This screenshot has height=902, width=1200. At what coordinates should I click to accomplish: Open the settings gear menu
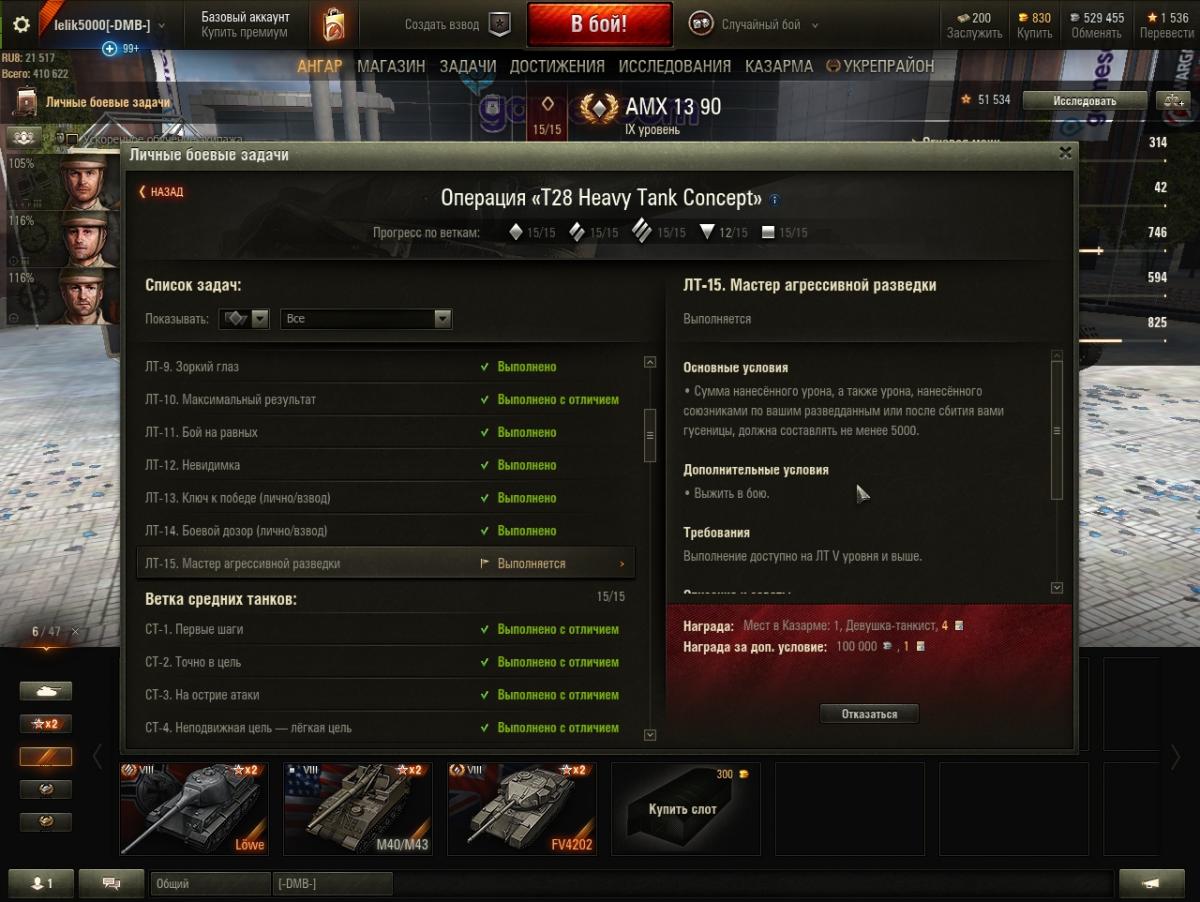click(x=20, y=25)
